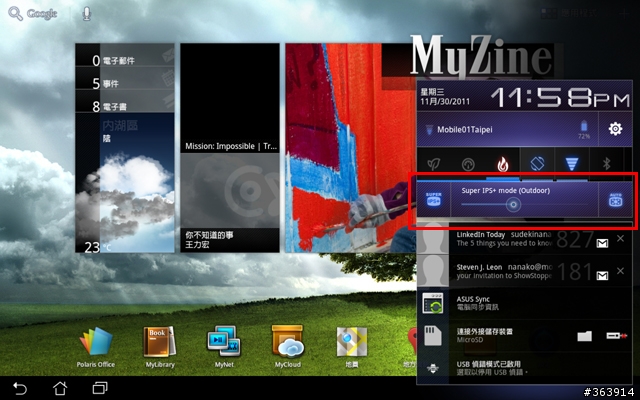Launch Polaris Office
The height and width of the screenshot is (400, 640).
[x=96, y=346]
